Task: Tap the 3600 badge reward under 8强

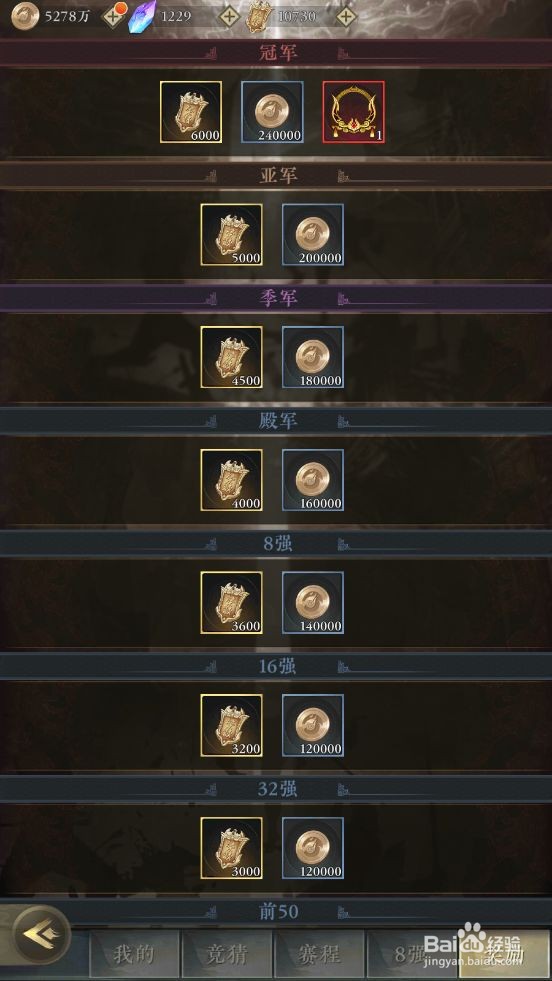Action: 232,602
